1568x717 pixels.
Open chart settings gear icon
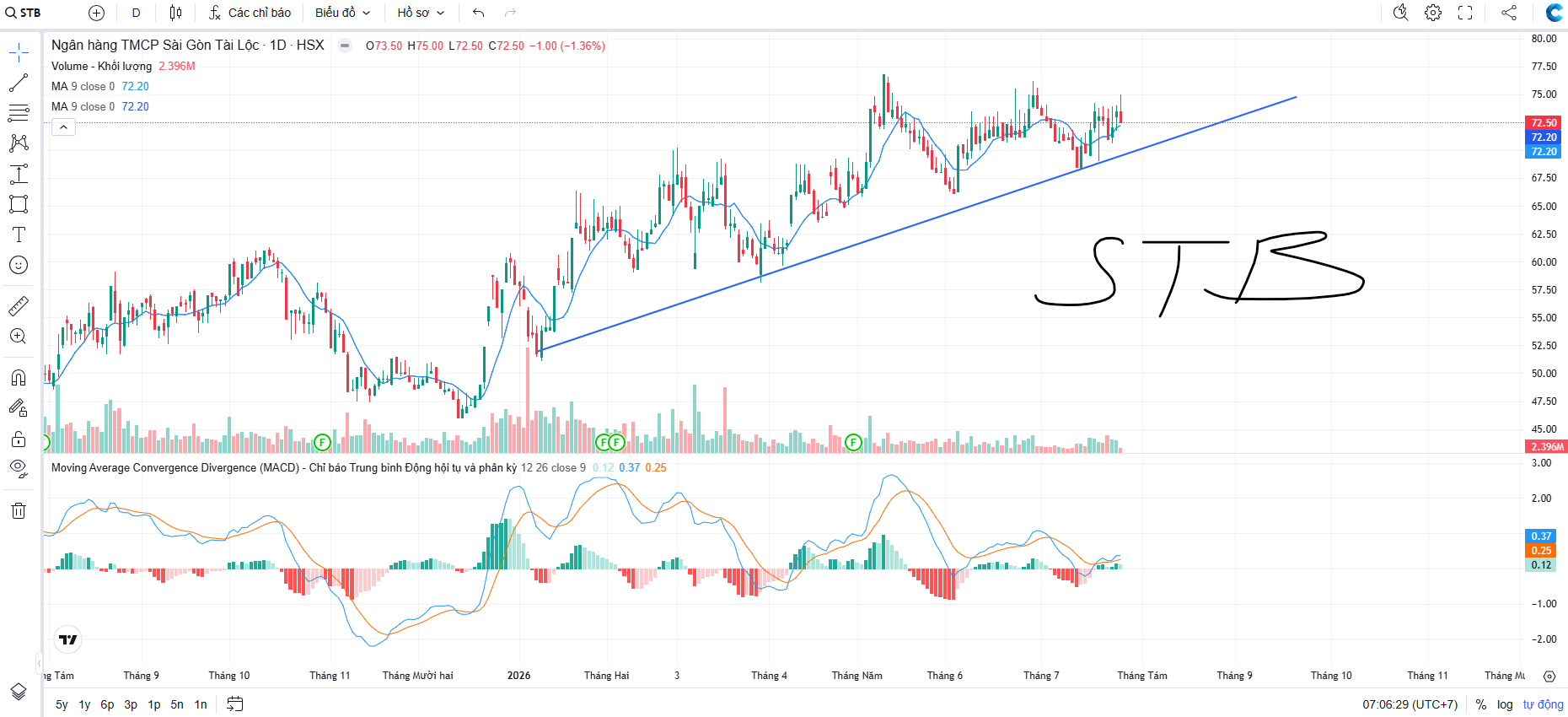coord(1433,13)
